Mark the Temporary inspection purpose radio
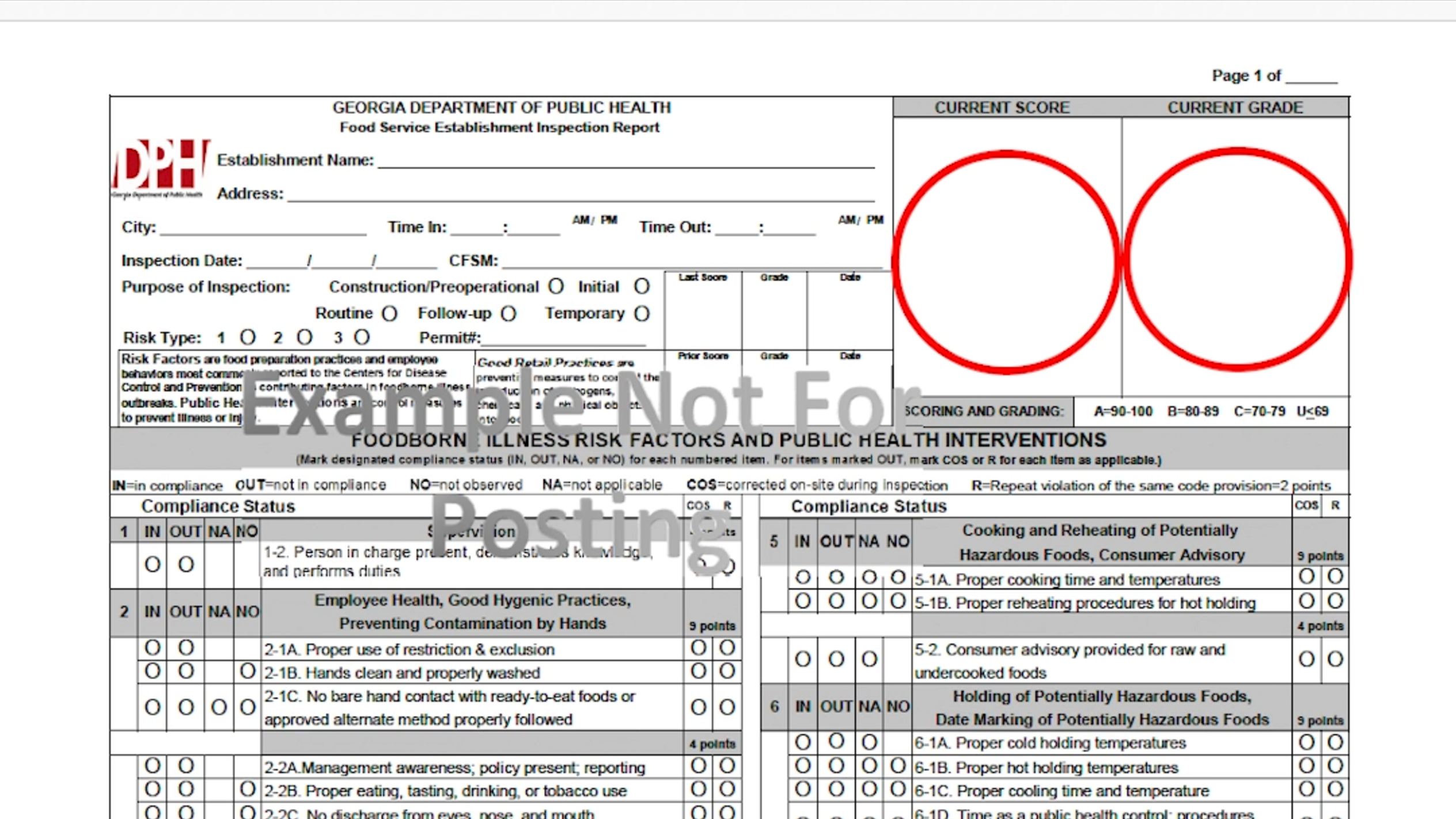The image size is (1456, 819). 642,313
